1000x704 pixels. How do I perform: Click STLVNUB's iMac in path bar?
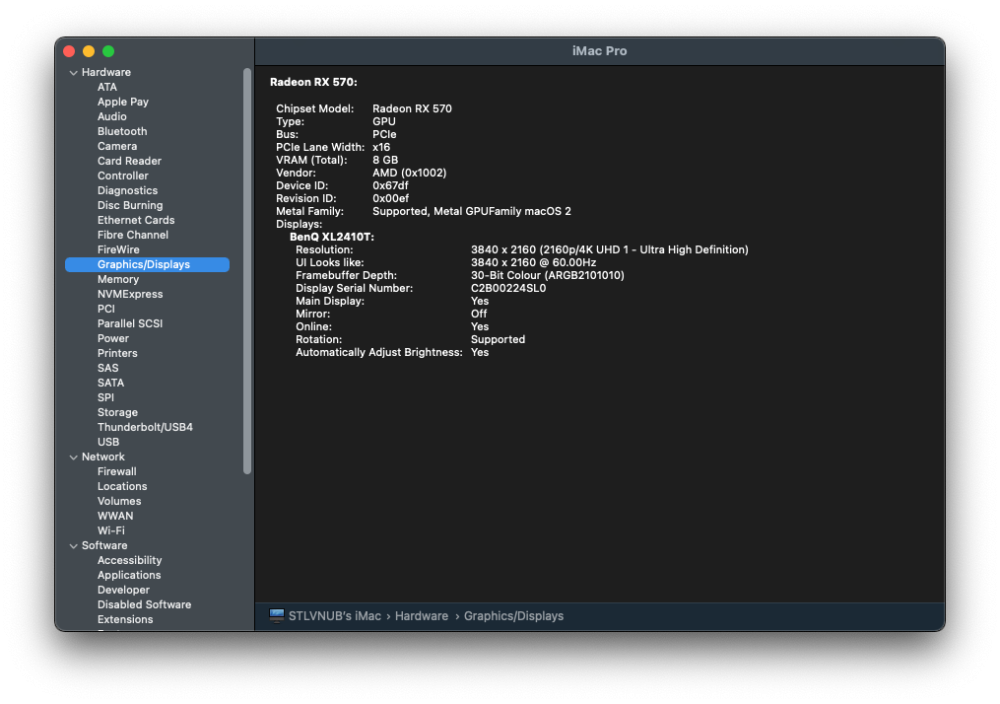coord(334,615)
